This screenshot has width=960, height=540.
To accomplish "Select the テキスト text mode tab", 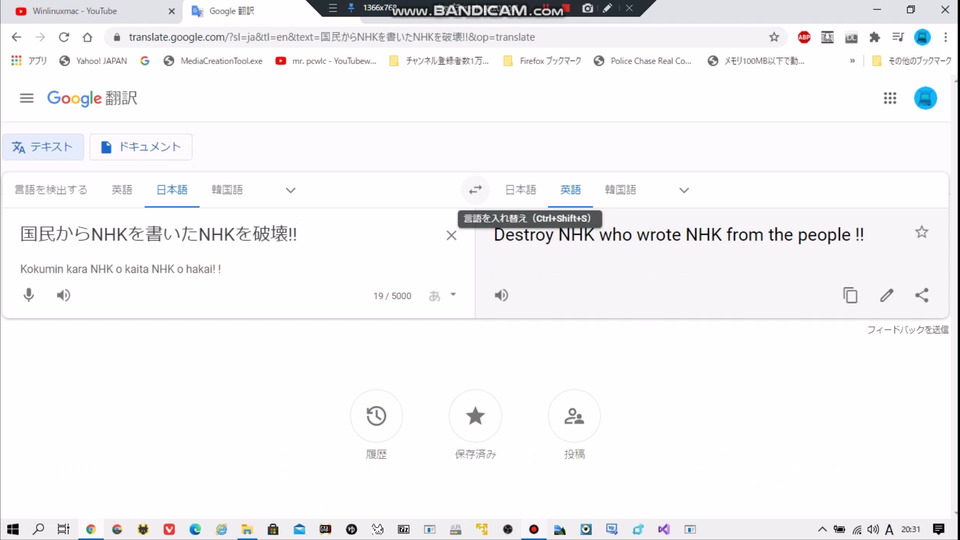I will coord(43,147).
